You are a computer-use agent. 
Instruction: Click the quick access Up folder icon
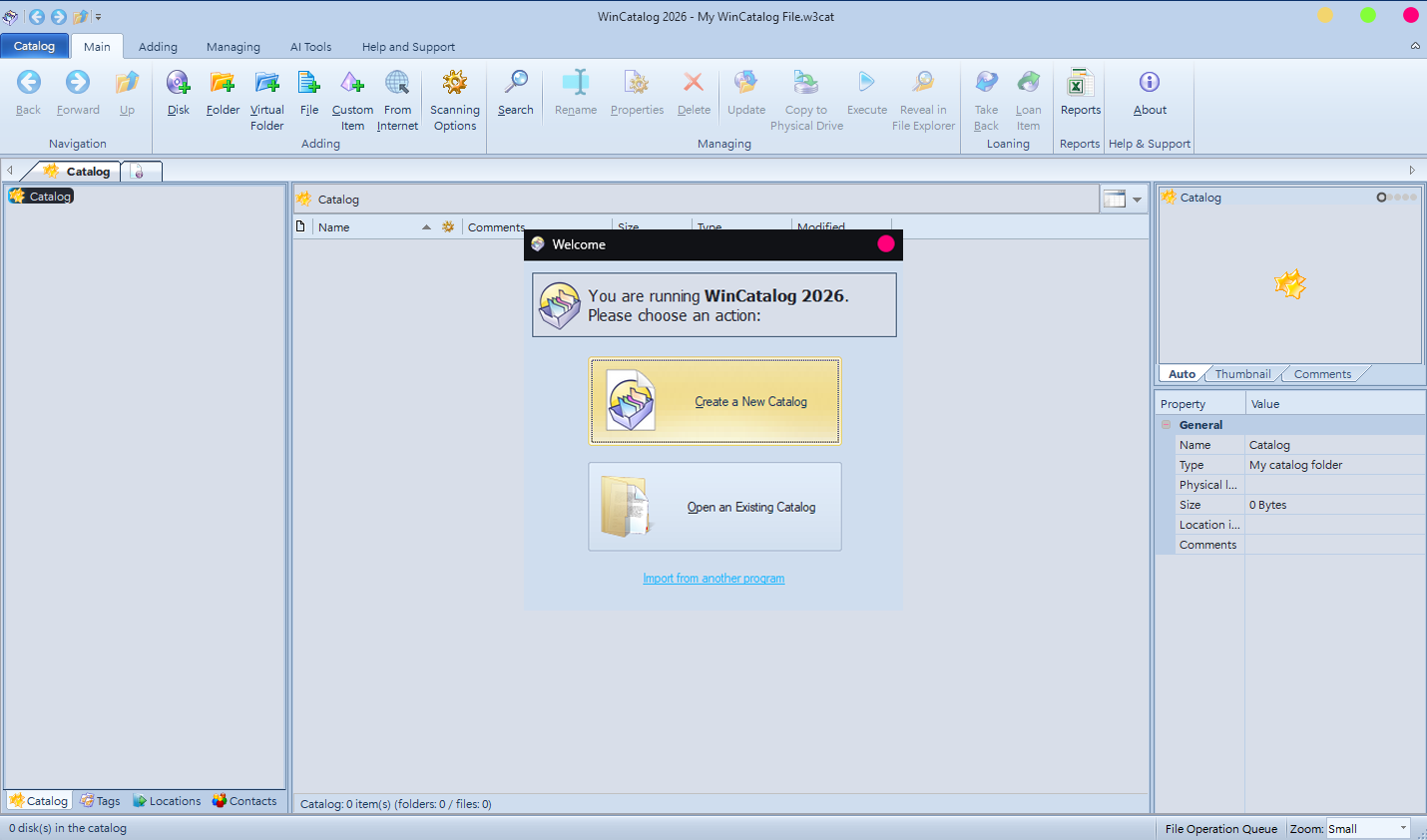(80, 16)
